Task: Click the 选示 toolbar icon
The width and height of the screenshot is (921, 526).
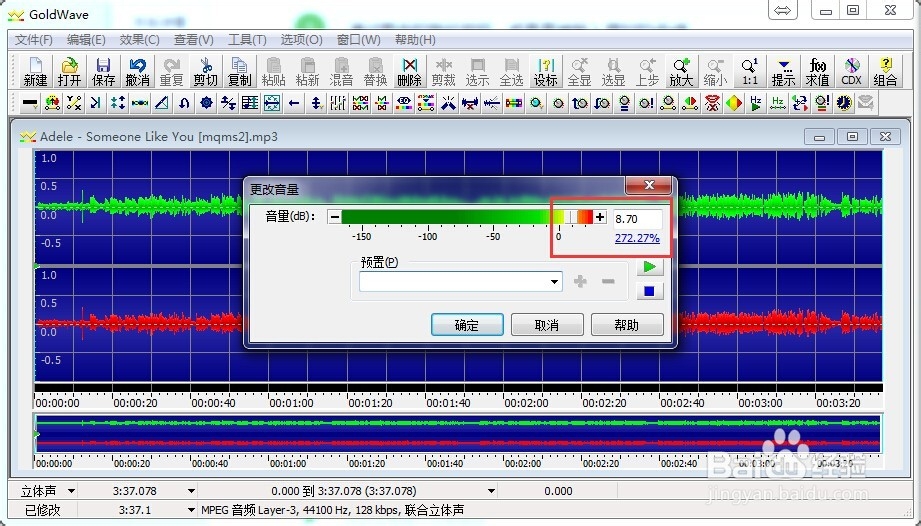Action: pos(478,72)
